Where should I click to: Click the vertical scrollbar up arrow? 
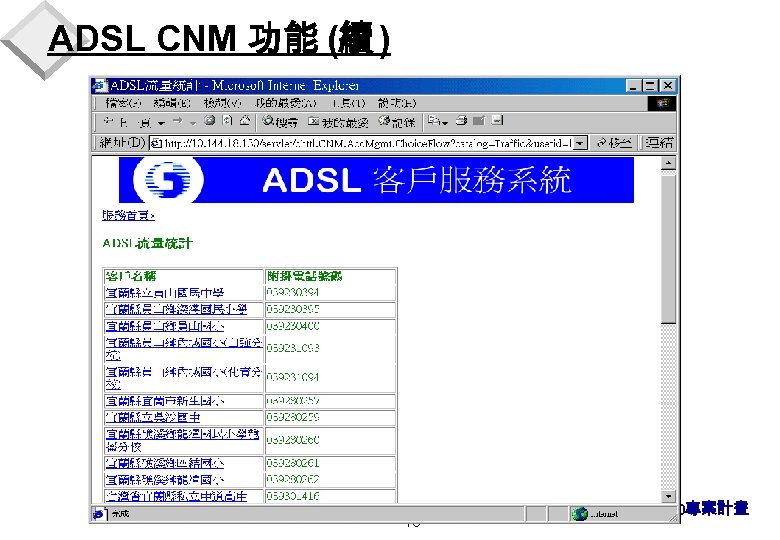tap(668, 163)
